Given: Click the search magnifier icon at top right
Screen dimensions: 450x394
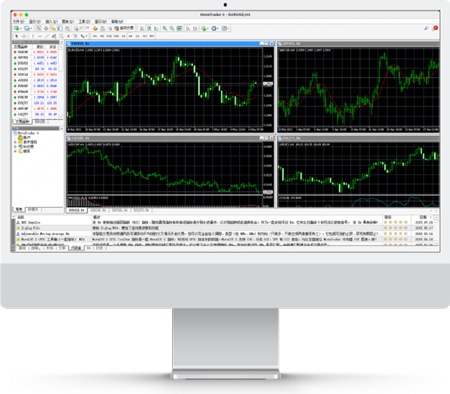Looking at the screenshot, I should (x=426, y=28).
